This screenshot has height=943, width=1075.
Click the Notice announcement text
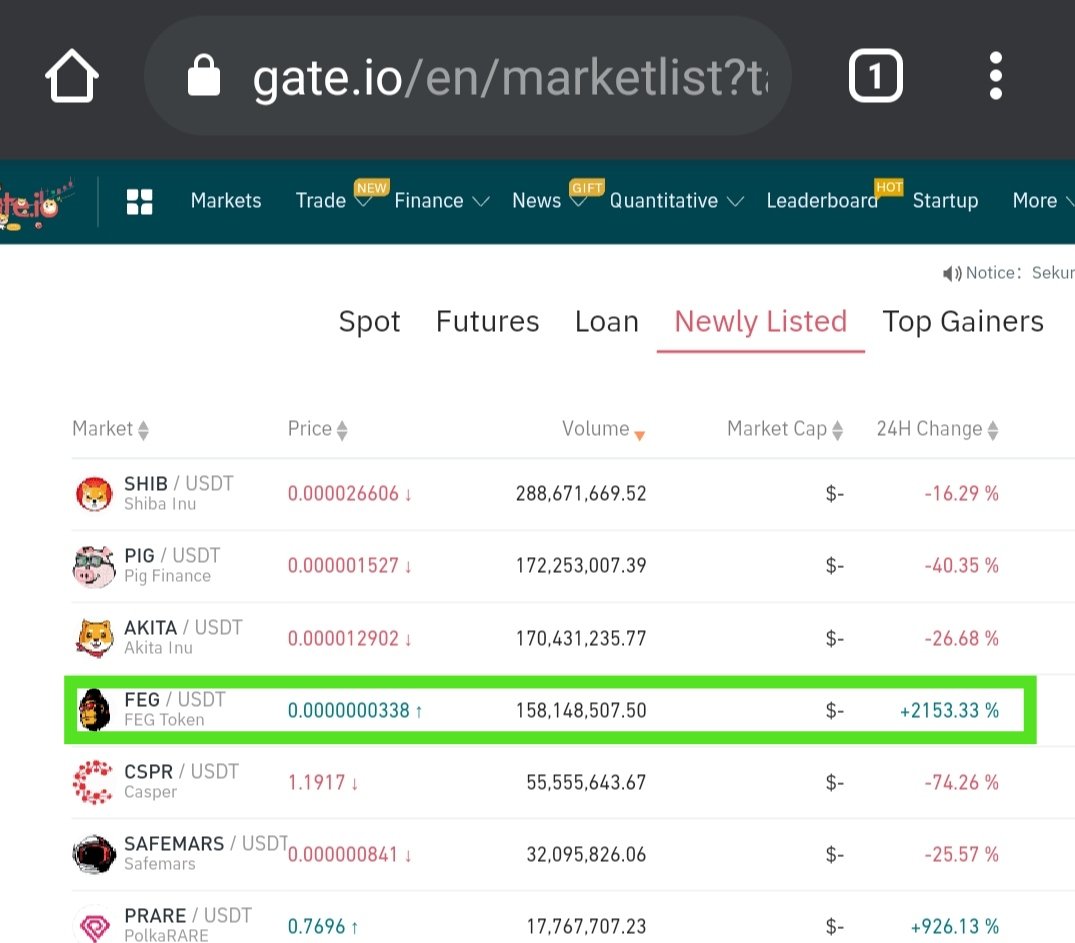(1020, 273)
